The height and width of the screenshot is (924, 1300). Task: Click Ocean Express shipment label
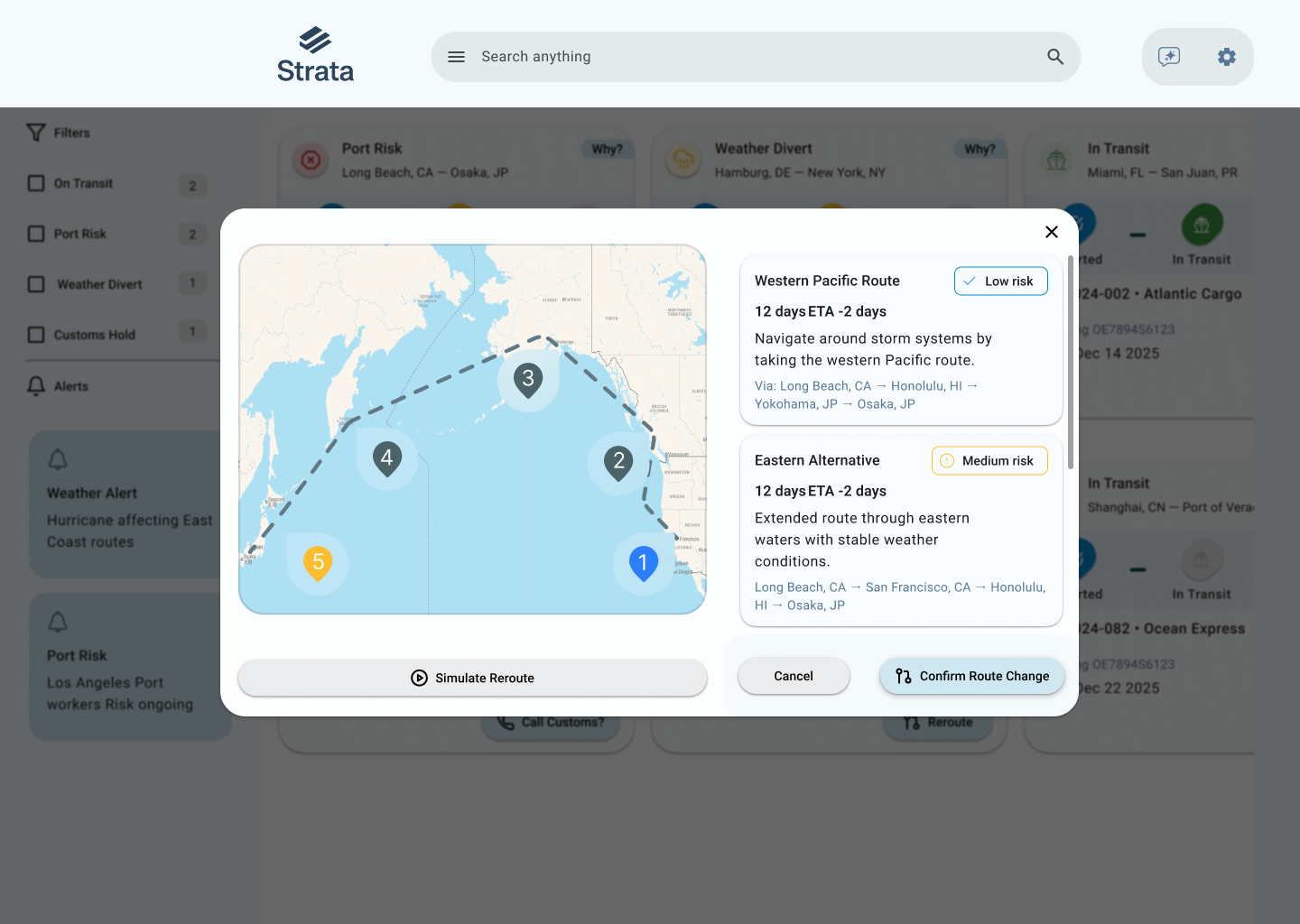[x=1163, y=628]
